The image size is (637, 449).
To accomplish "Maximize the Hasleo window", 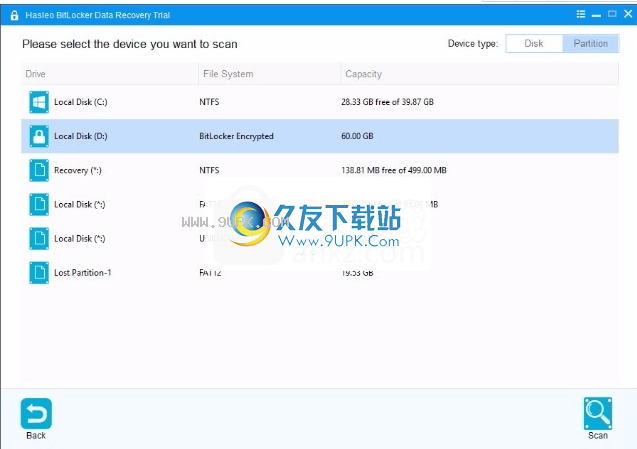I will (612, 14).
